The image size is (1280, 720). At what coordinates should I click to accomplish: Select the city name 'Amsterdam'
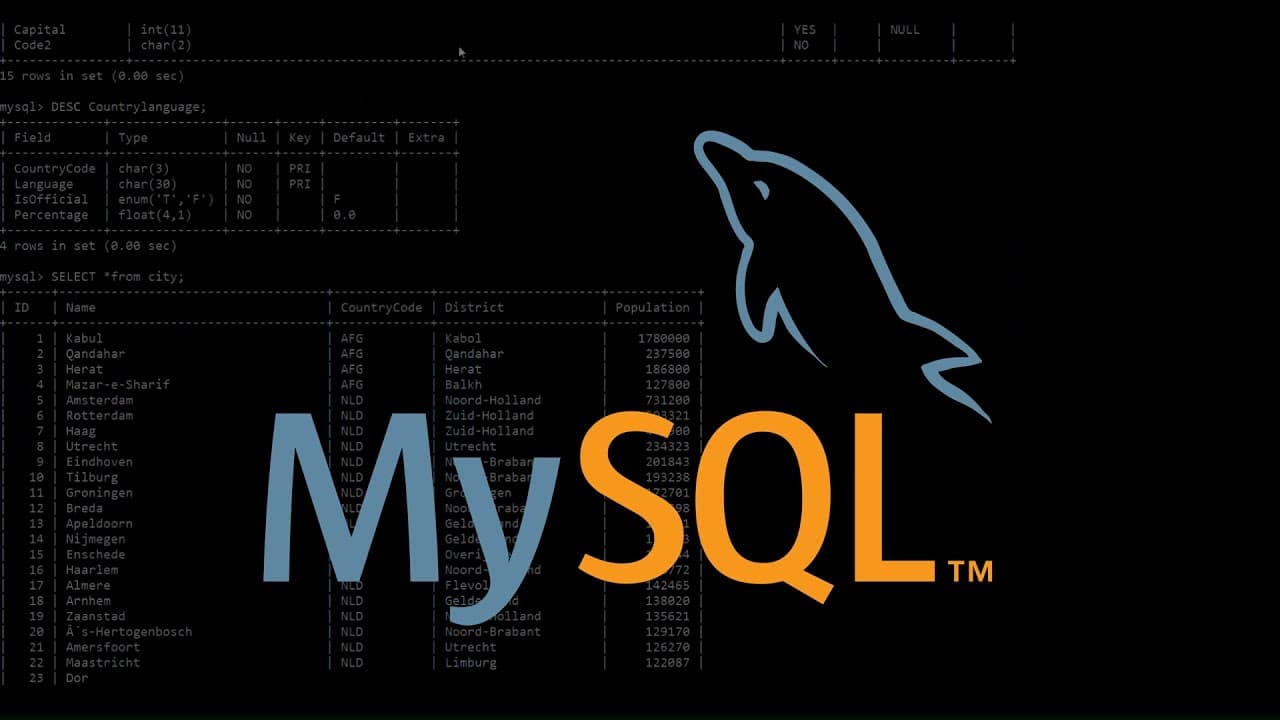[x=99, y=400]
